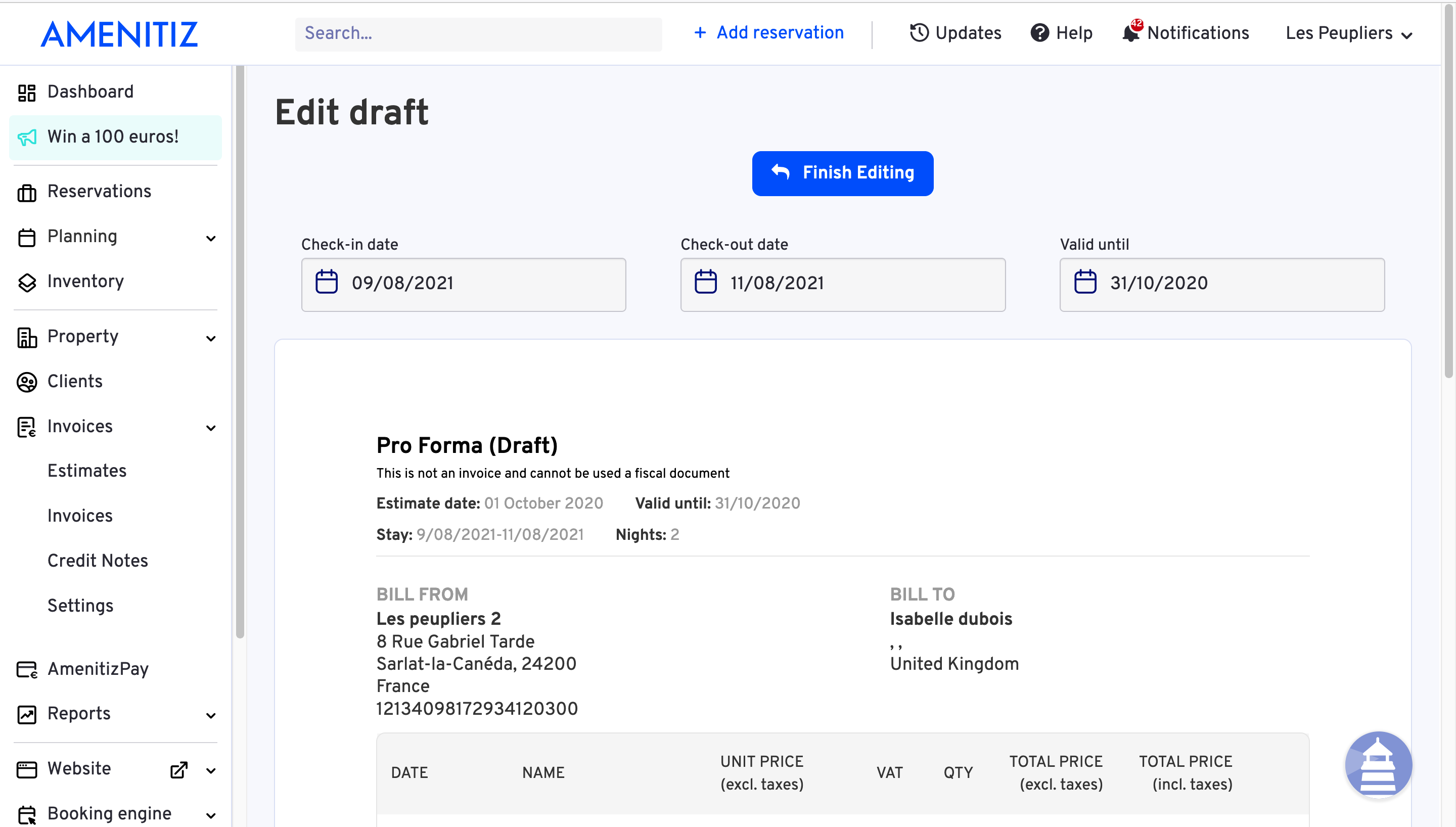This screenshot has width=1456, height=827.
Task: Click the megaphone icon beside Win a 100 euros
Action: click(27, 137)
